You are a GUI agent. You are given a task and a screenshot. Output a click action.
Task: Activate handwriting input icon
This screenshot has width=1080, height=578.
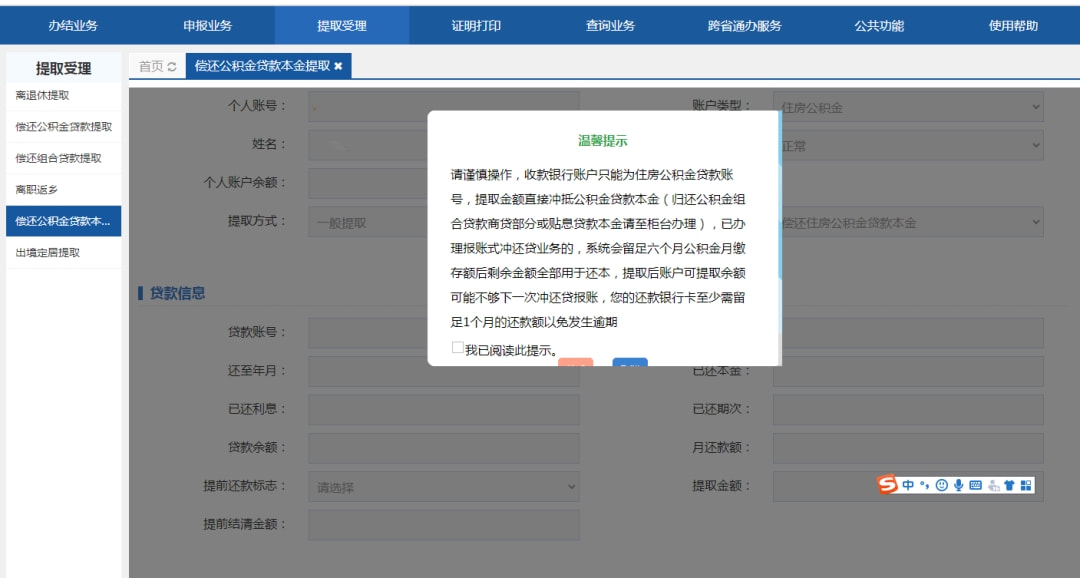click(x=991, y=485)
